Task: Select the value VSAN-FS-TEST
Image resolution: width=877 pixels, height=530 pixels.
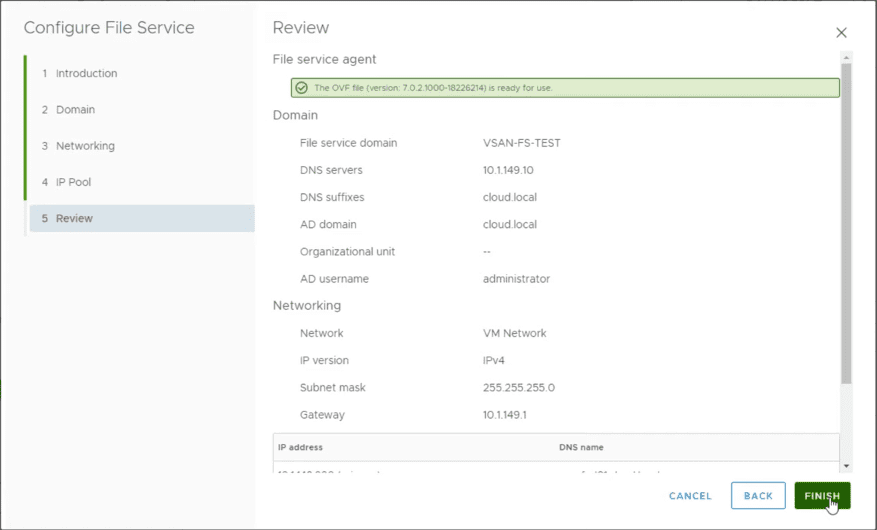Action: pyautogui.click(x=522, y=143)
